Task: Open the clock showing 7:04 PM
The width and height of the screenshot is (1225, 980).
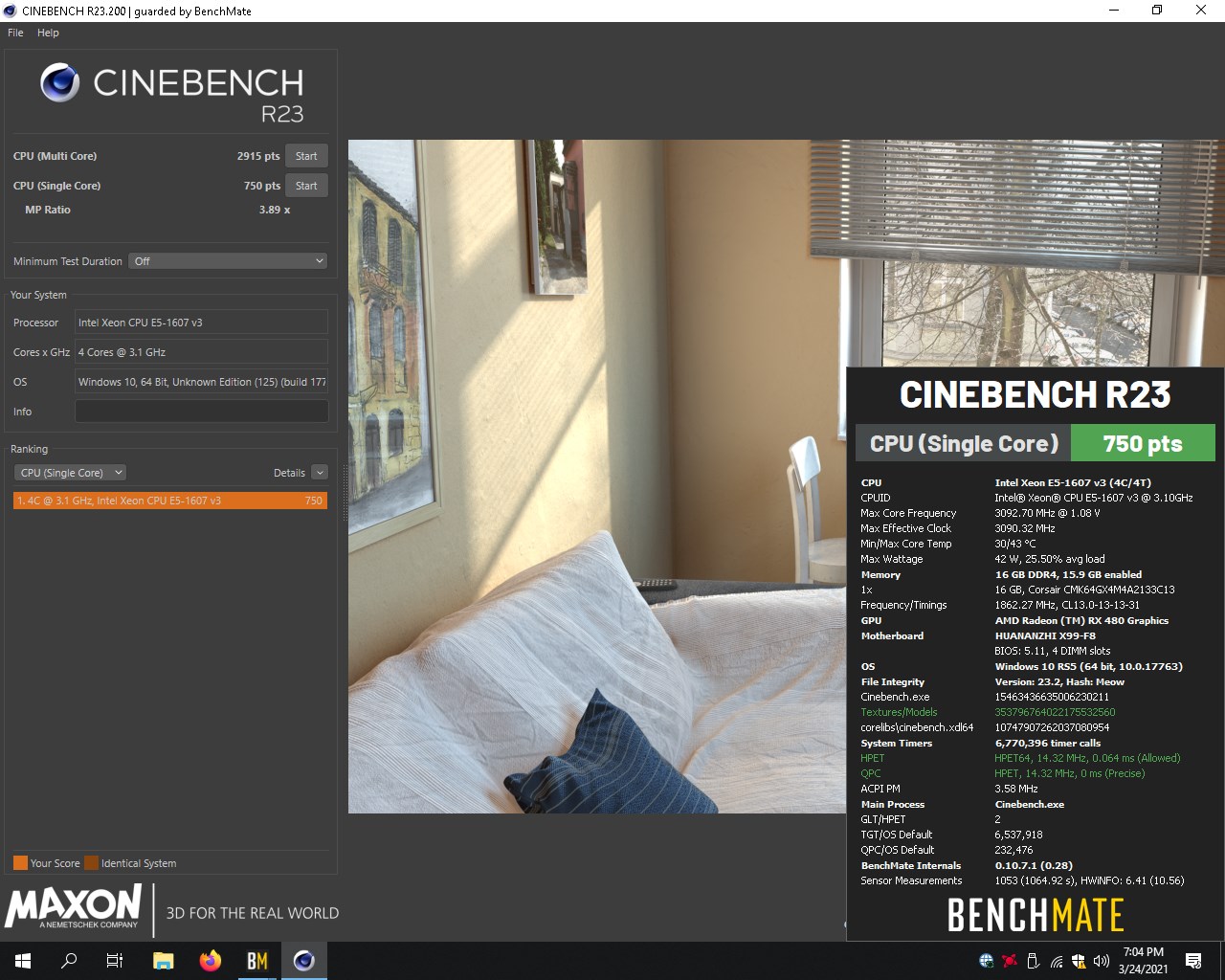Action: (x=1144, y=961)
